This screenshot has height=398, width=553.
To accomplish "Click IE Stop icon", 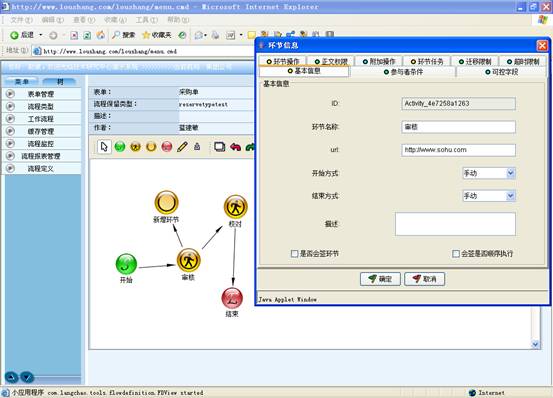I will pos(74,35).
